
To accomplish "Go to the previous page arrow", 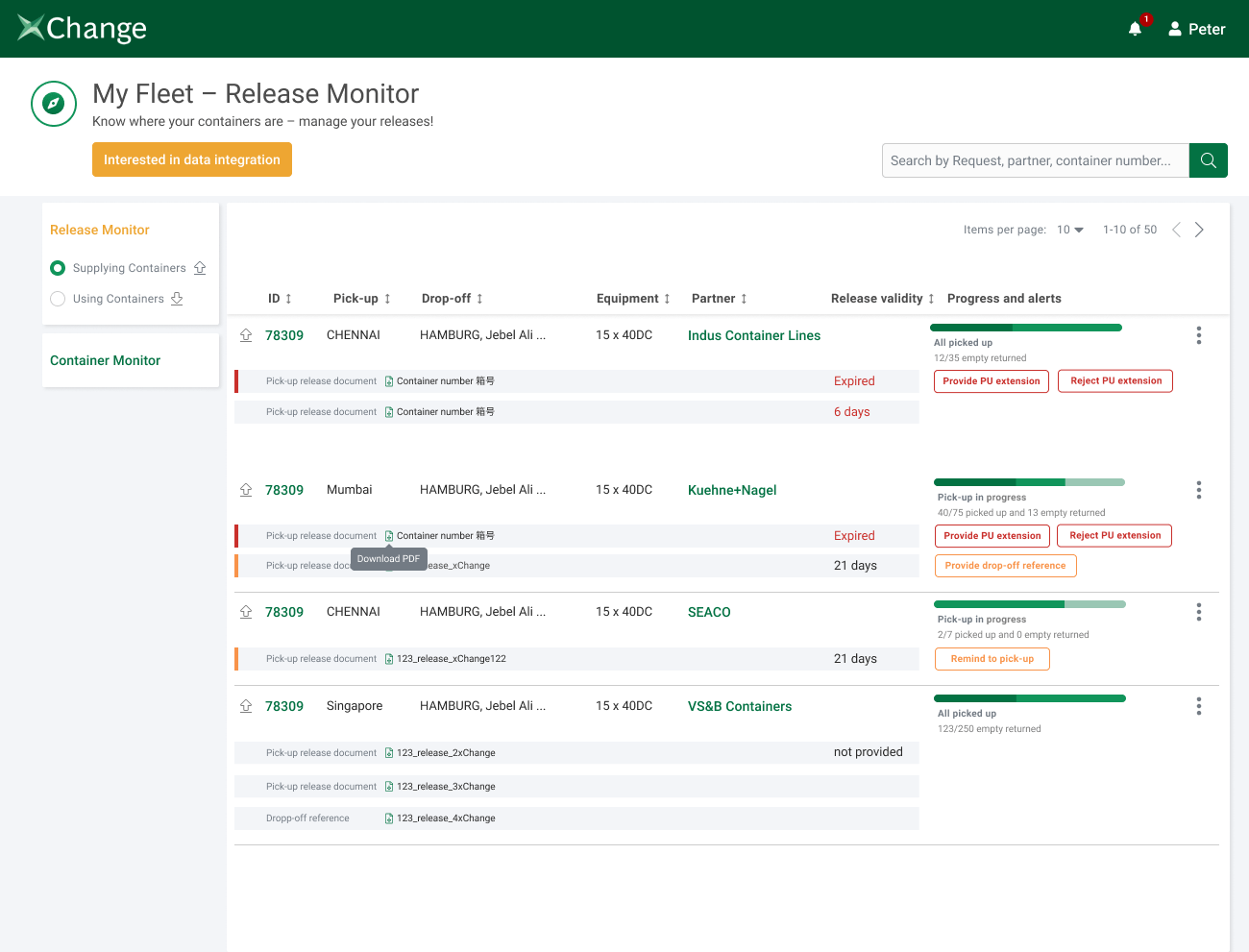I will [1176, 230].
